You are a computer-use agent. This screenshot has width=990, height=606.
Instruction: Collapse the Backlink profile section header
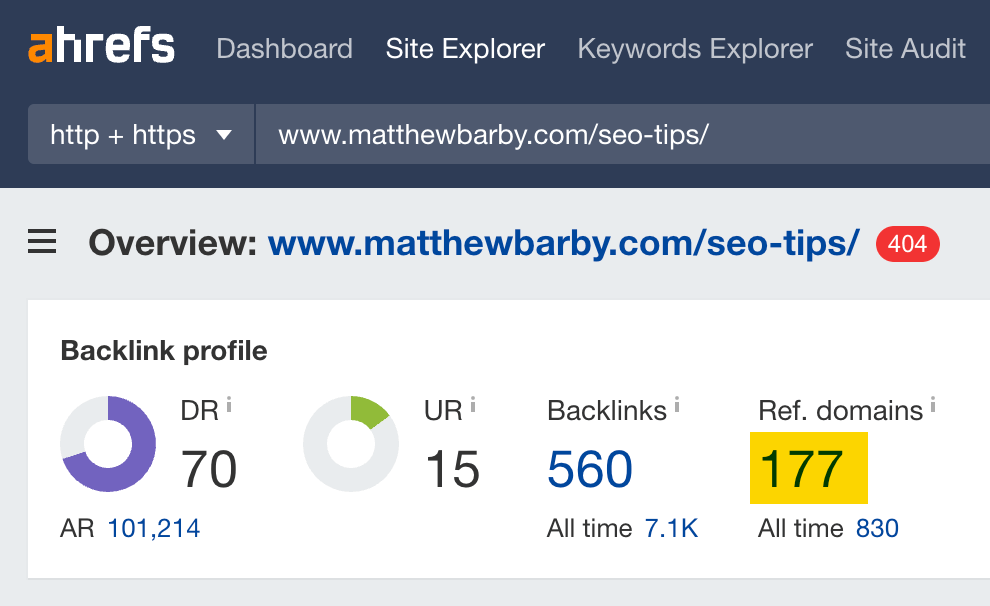click(x=163, y=351)
